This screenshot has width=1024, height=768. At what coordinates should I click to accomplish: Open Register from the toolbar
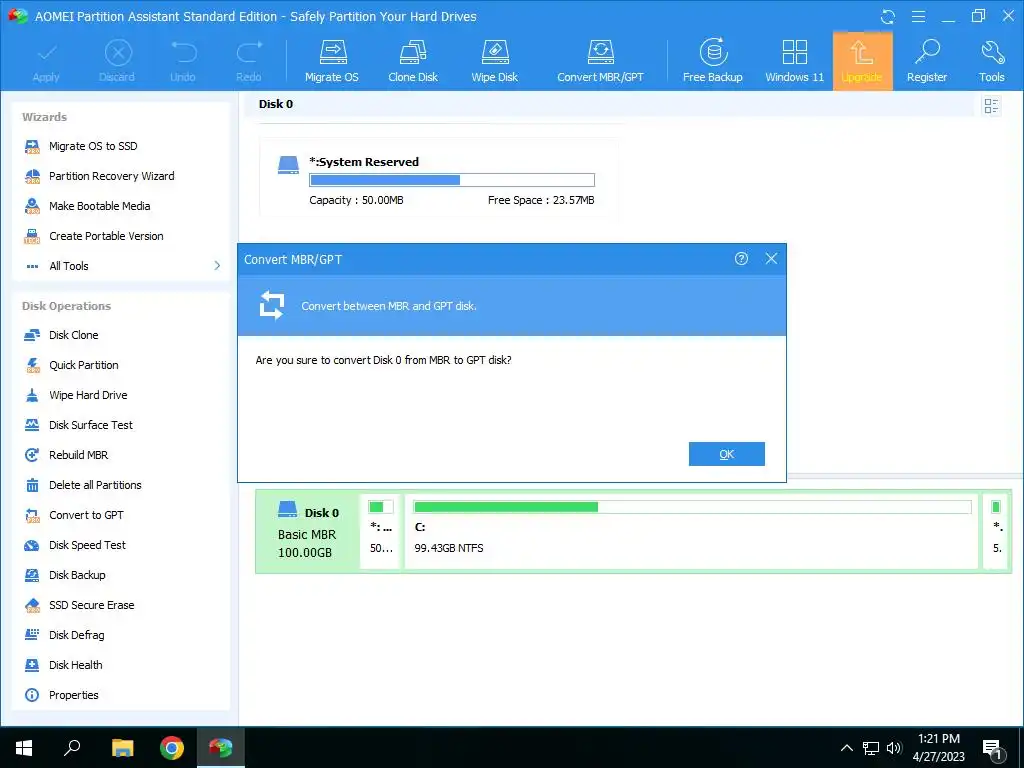(x=927, y=61)
